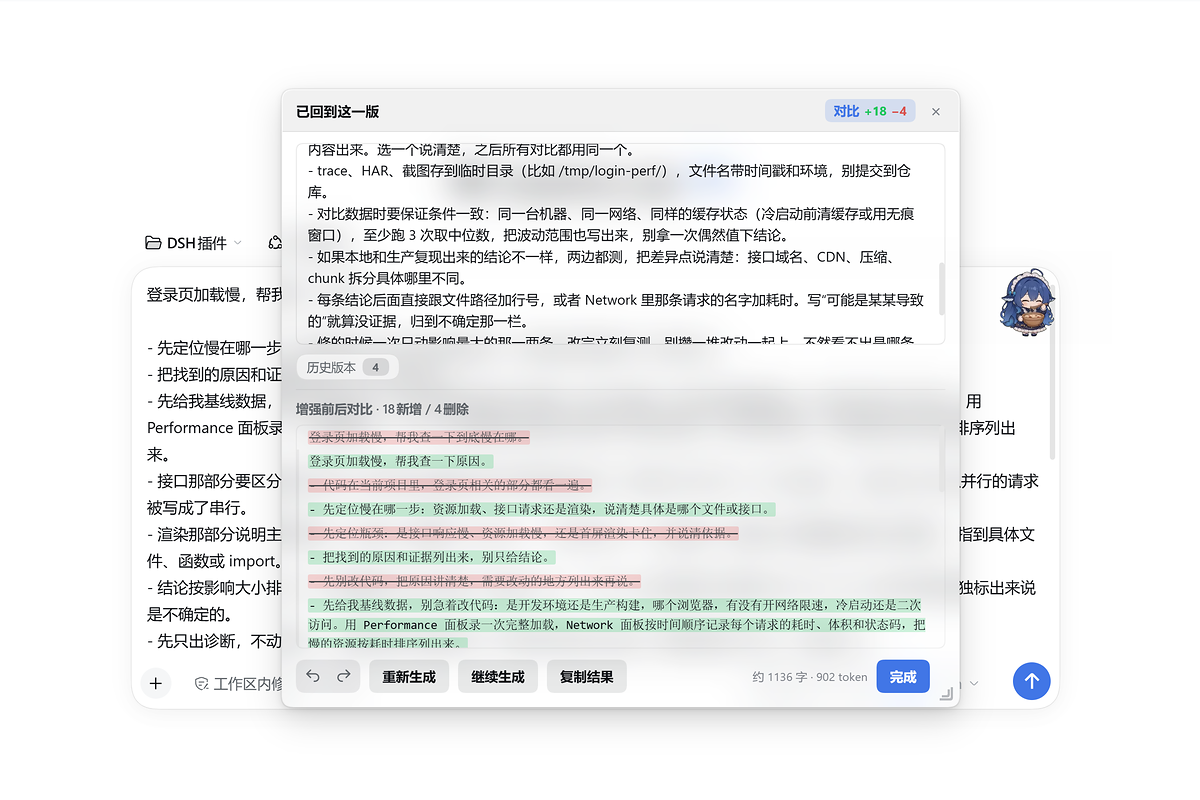Click inside the enhanced prompt text box
1200x800 pixels.
click(x=620, y=244)
